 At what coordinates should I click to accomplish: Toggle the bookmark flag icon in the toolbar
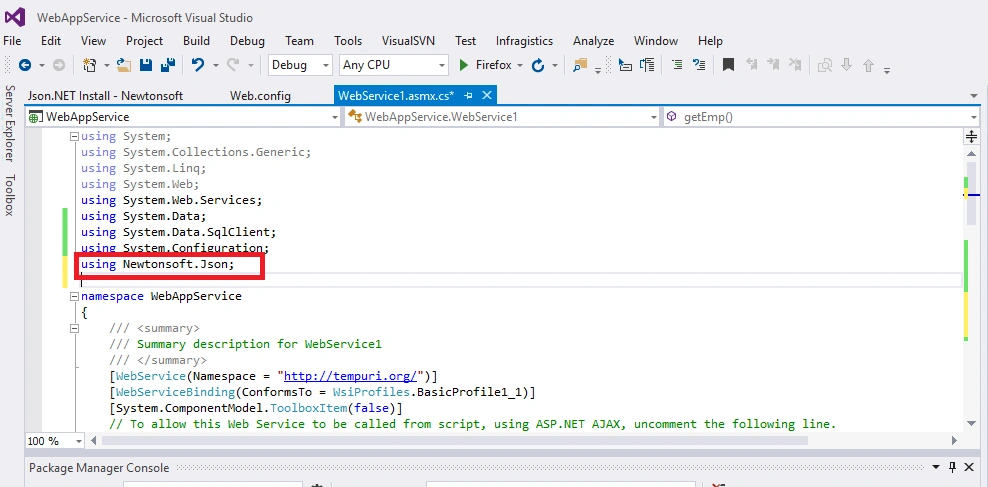(x=728, y=64)
